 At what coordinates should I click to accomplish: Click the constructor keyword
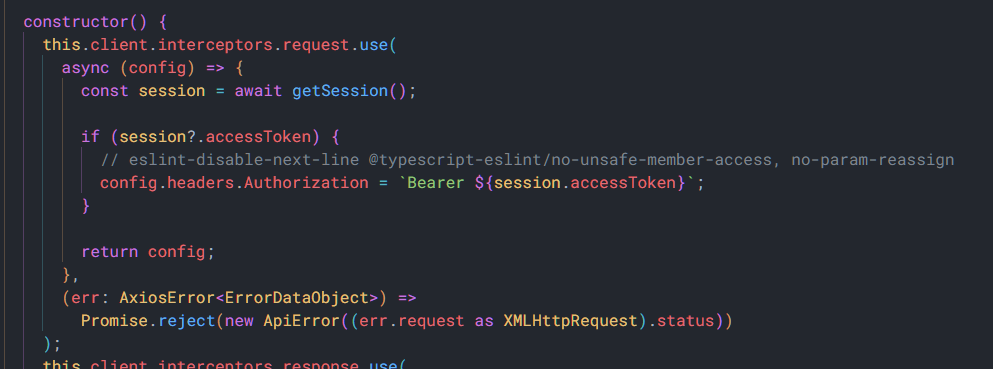(76, 22)
